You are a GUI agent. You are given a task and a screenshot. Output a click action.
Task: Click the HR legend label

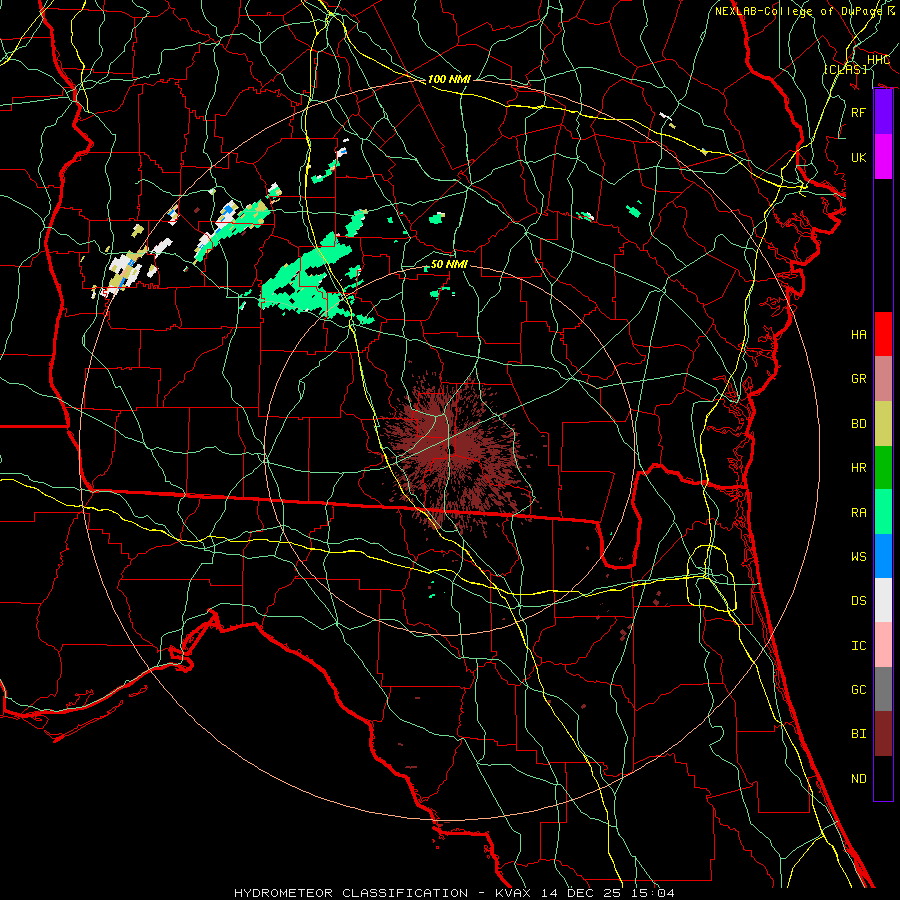(x=858, y=468)
